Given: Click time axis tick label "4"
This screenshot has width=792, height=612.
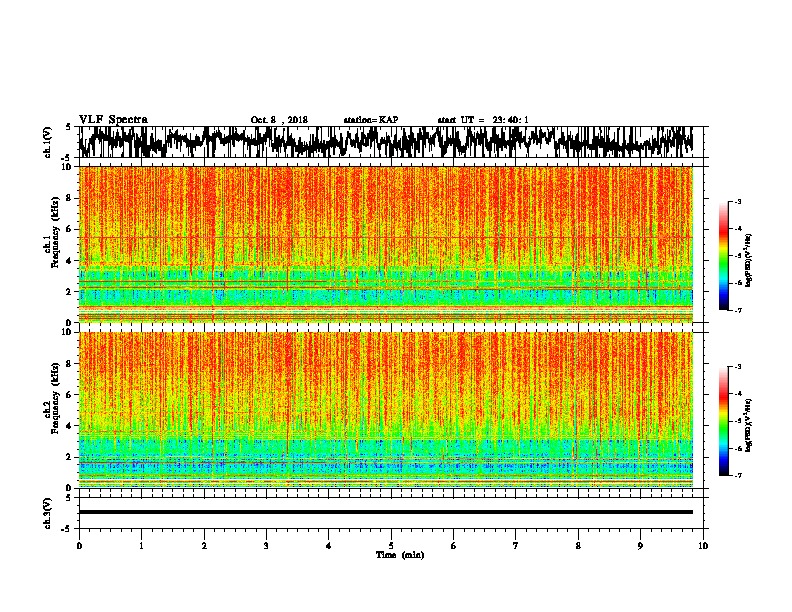Looking at the screenshot, I should [329, 546].
